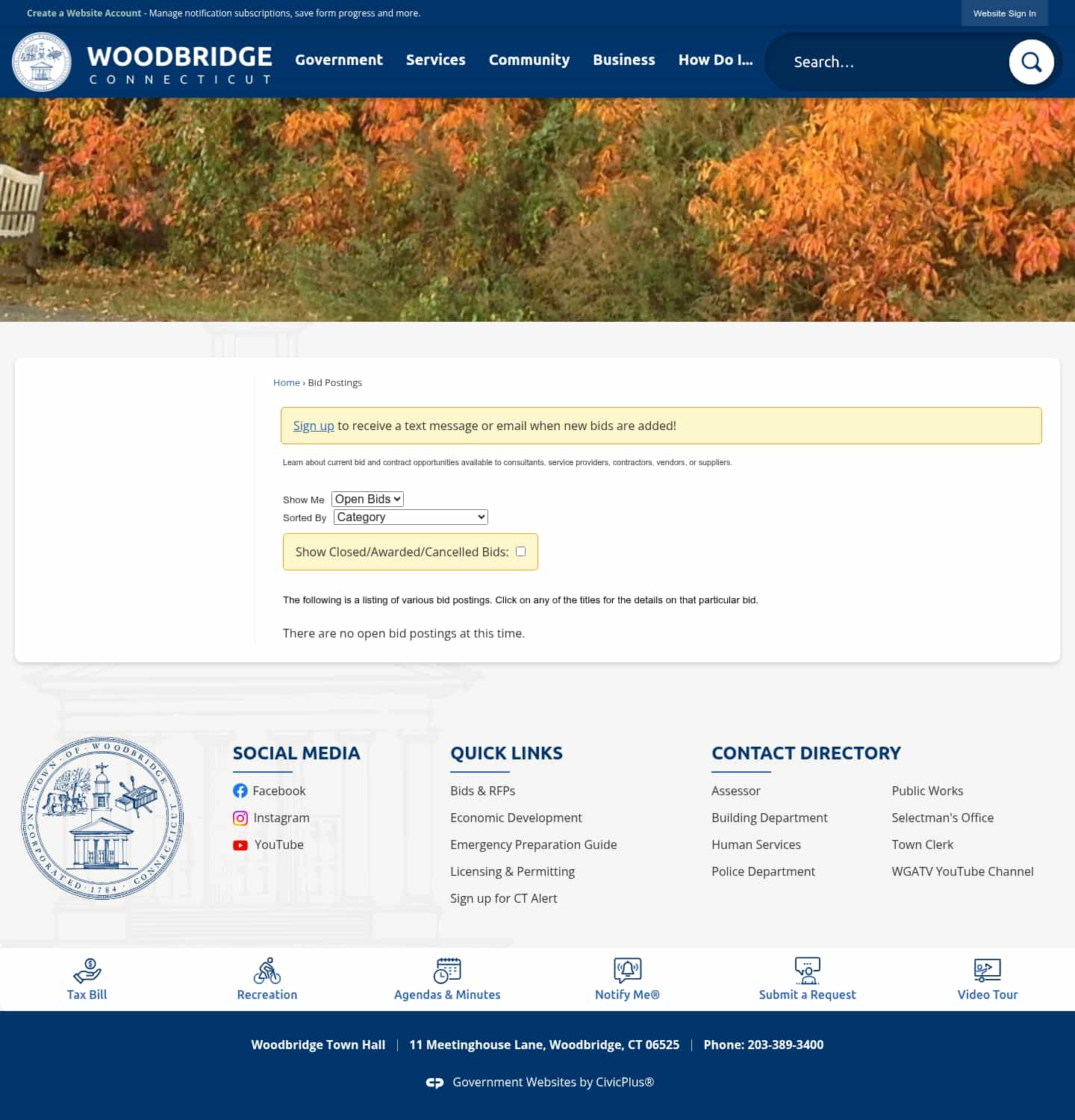Click the search magnifier icon
This screenshot has height=1120, width=1075.
1031,62
